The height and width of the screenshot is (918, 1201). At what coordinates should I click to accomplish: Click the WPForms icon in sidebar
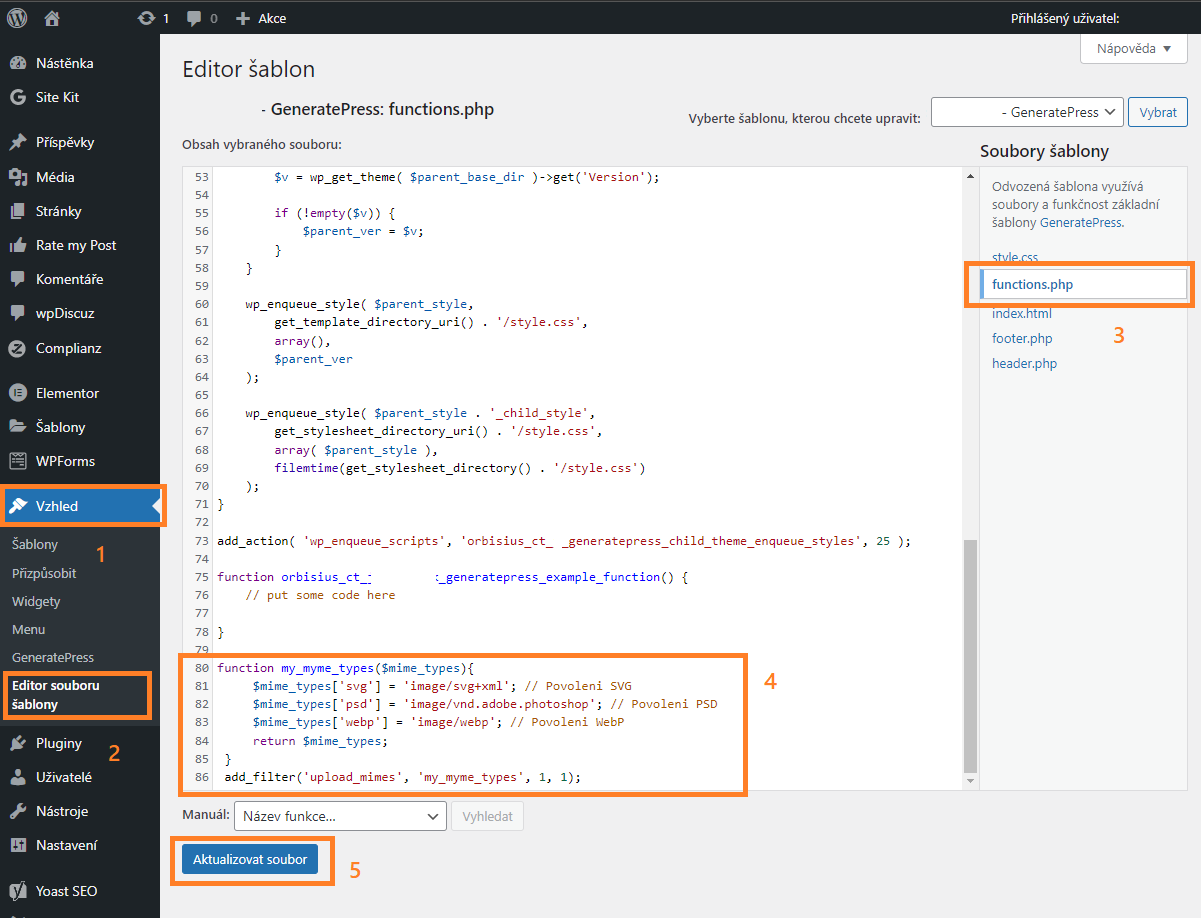(x=17, y=461)
